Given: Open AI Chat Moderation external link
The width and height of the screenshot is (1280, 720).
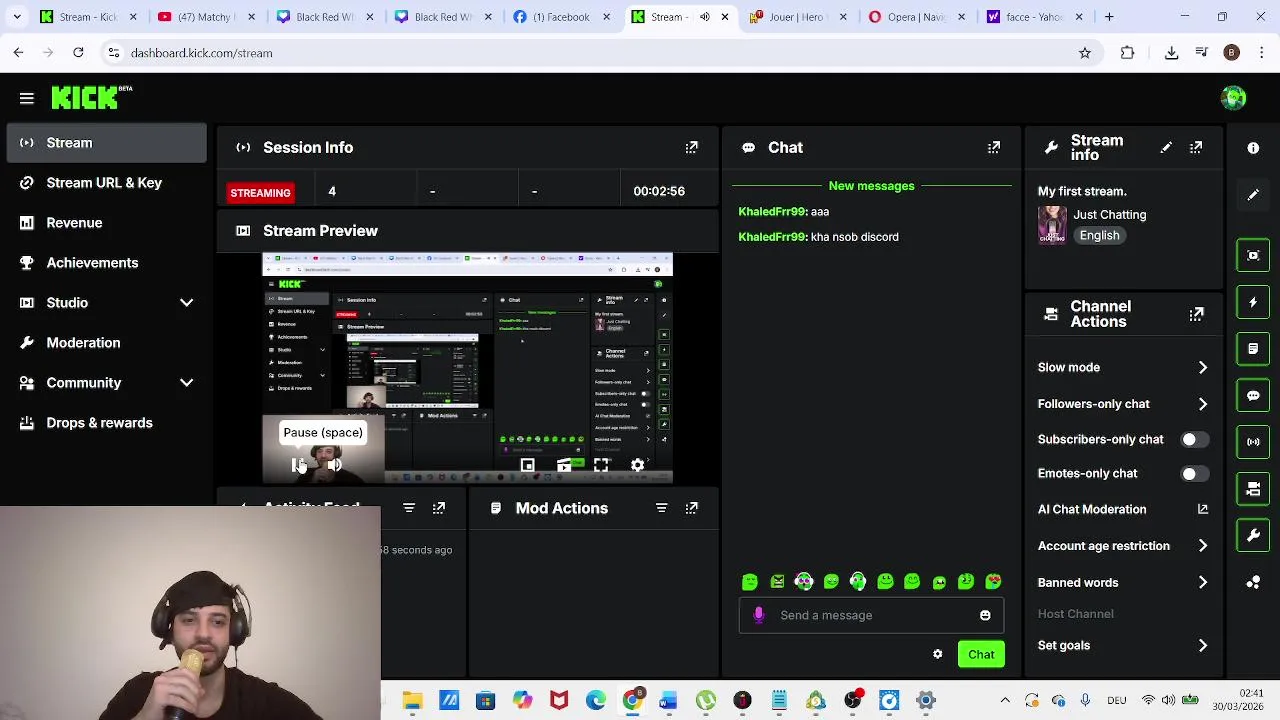Looking at the screenshot, I should (x=1202, y=509).
